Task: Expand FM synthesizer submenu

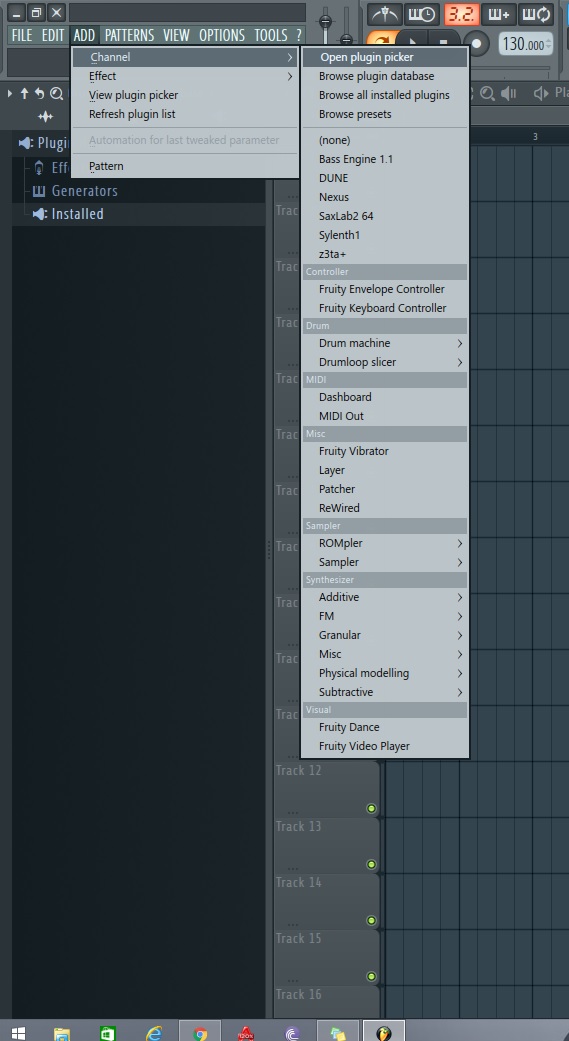Action: (x=384, y=616)
